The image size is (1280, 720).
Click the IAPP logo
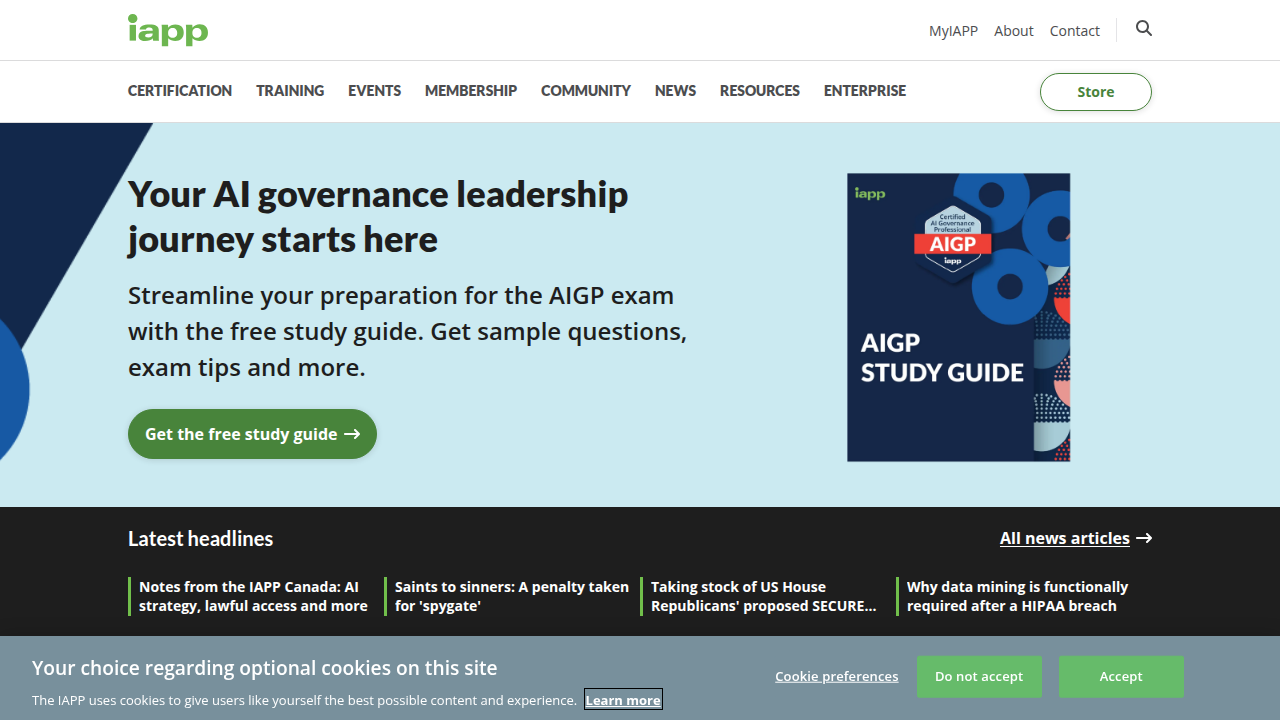pyautogui.click(x=168, y=30)
